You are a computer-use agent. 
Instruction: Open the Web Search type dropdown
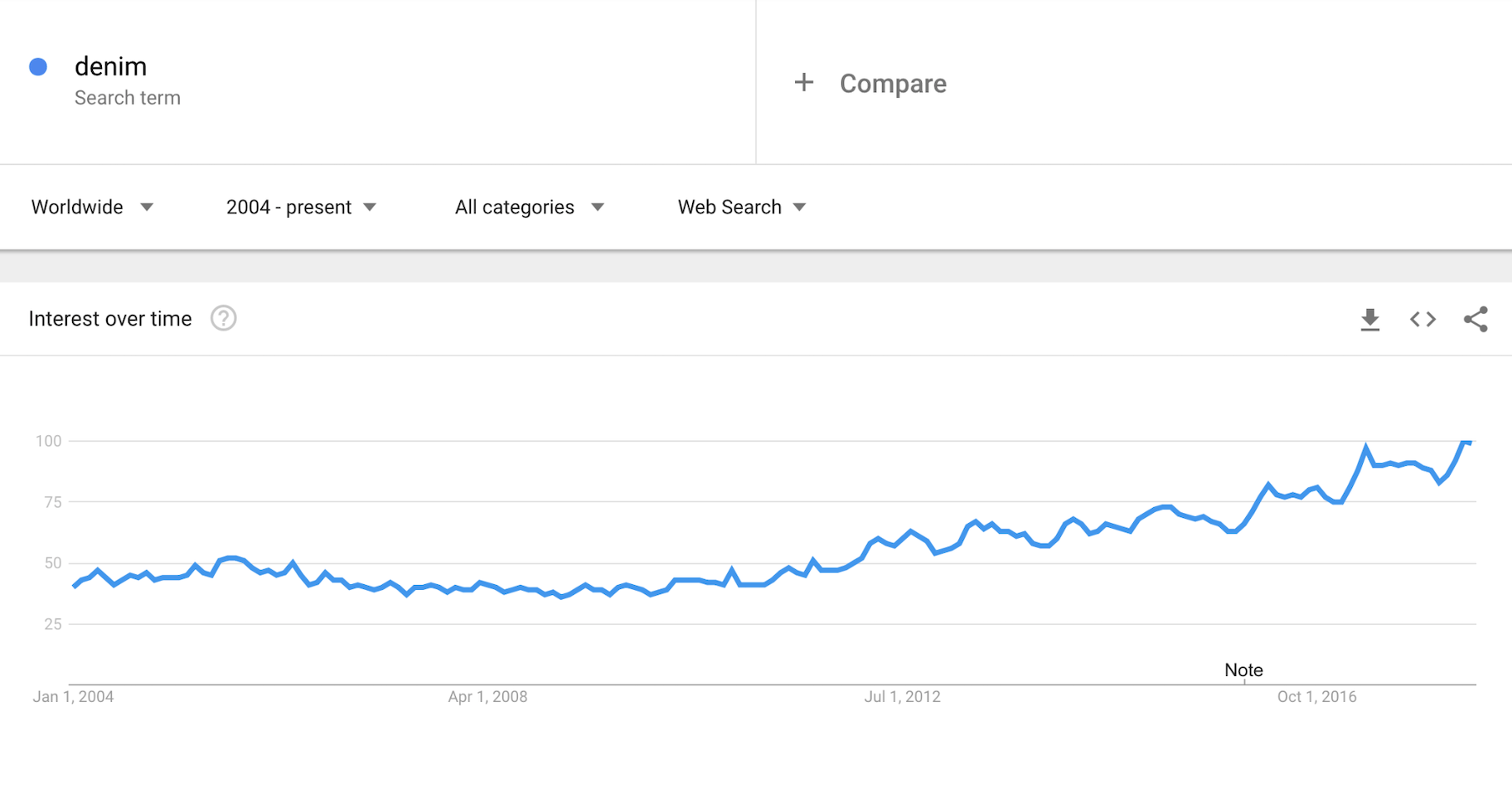pos(742,207)
